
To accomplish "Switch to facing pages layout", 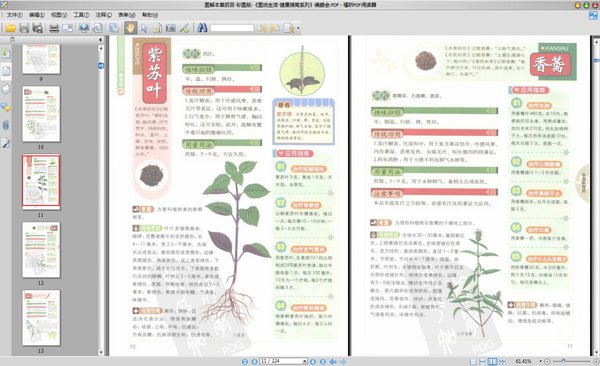I will [x=493, y=361].
